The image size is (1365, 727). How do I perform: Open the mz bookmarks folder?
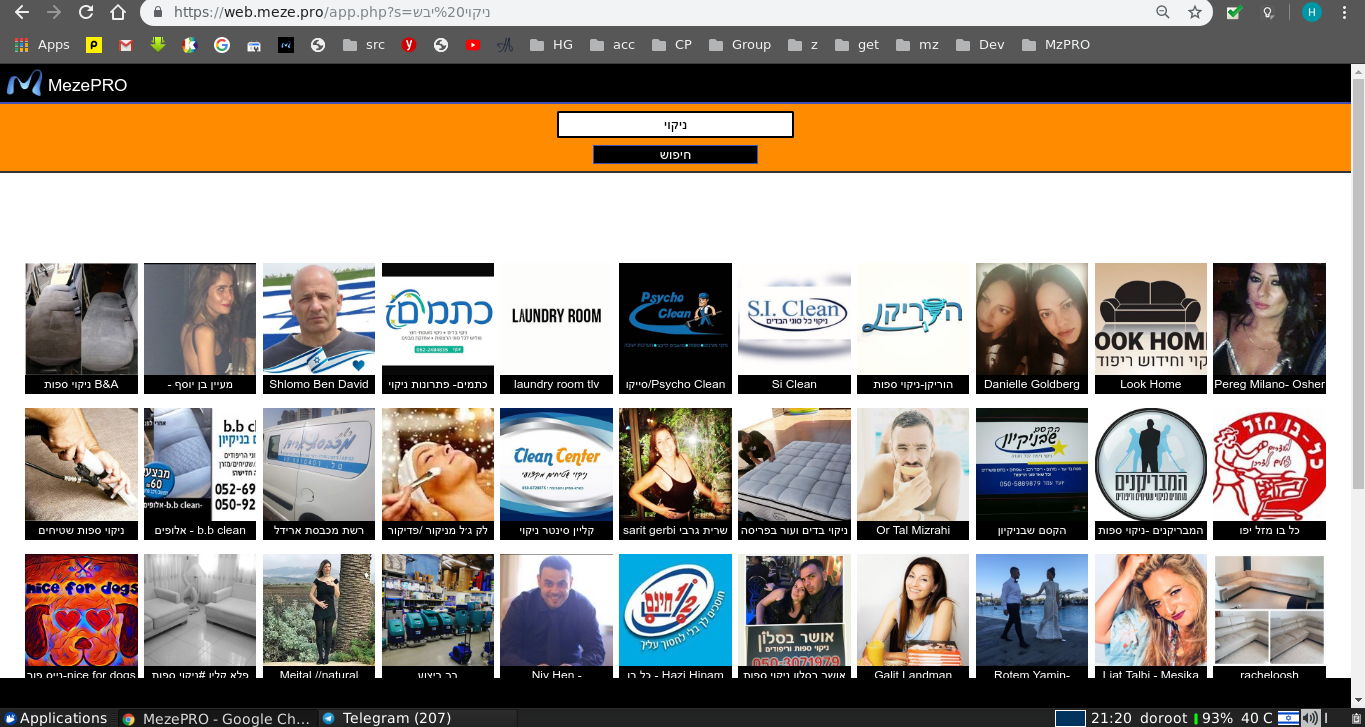point(917,44)
